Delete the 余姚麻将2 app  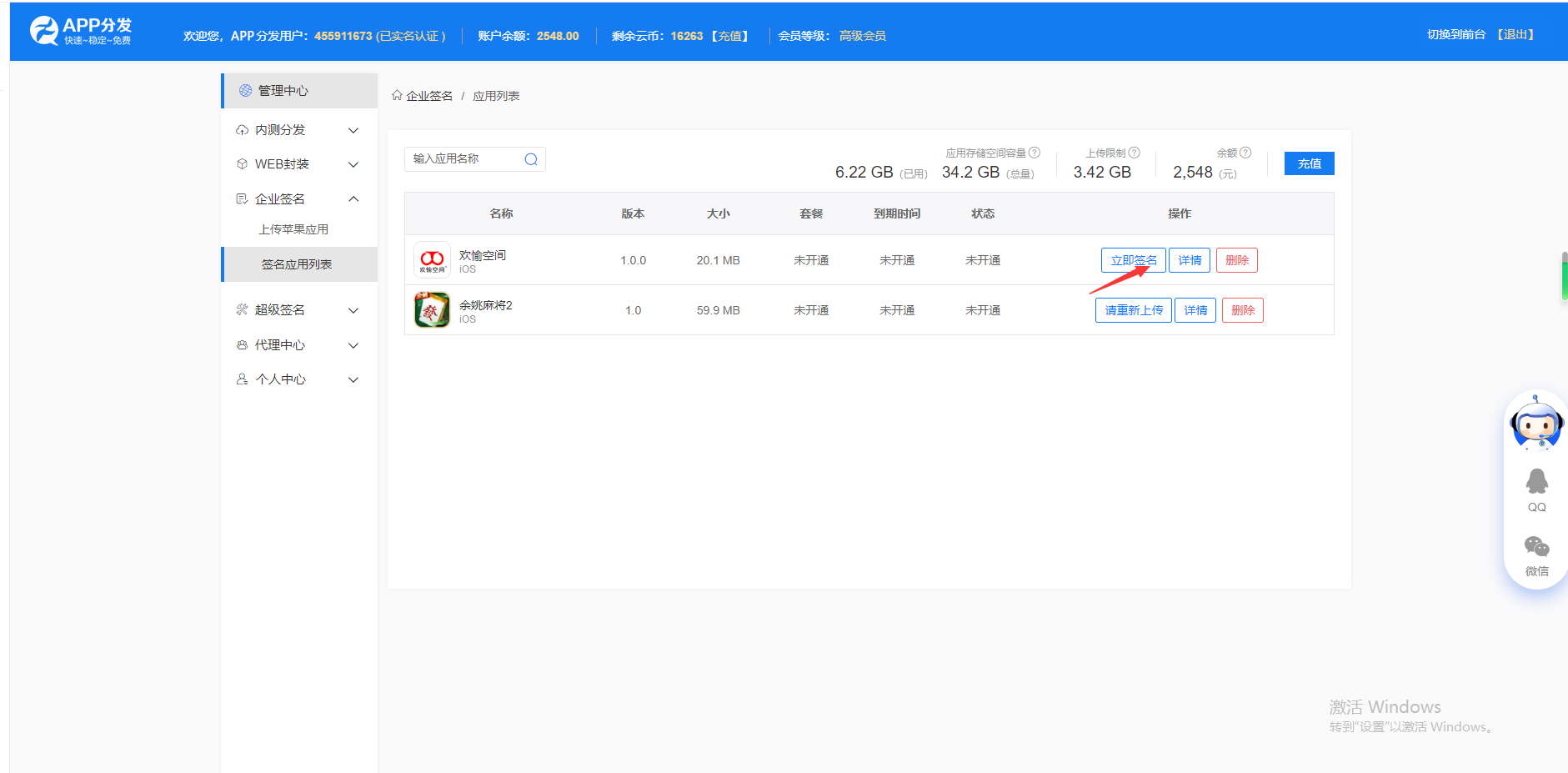pyautogui.click(x=1242, y=310)
